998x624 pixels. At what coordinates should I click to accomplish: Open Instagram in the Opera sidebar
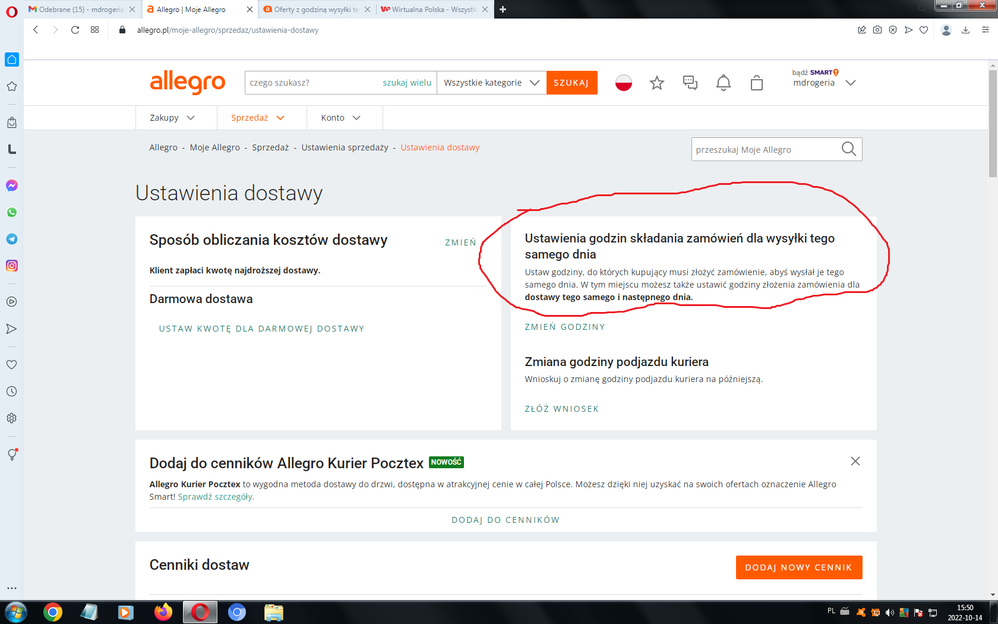[11, 266]
